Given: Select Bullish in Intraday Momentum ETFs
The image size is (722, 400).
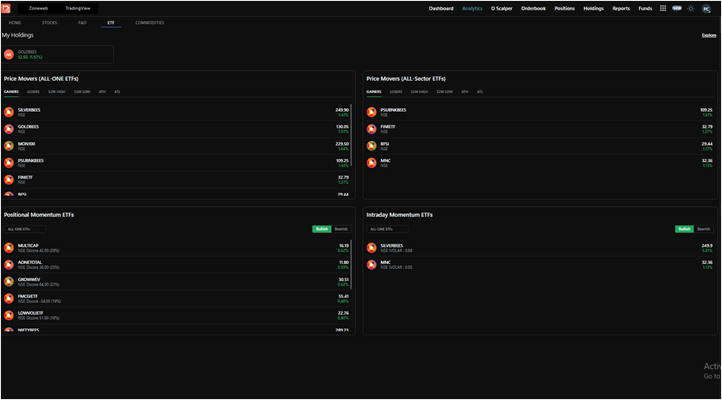Looking at the screenshot, I should [684, 229].
